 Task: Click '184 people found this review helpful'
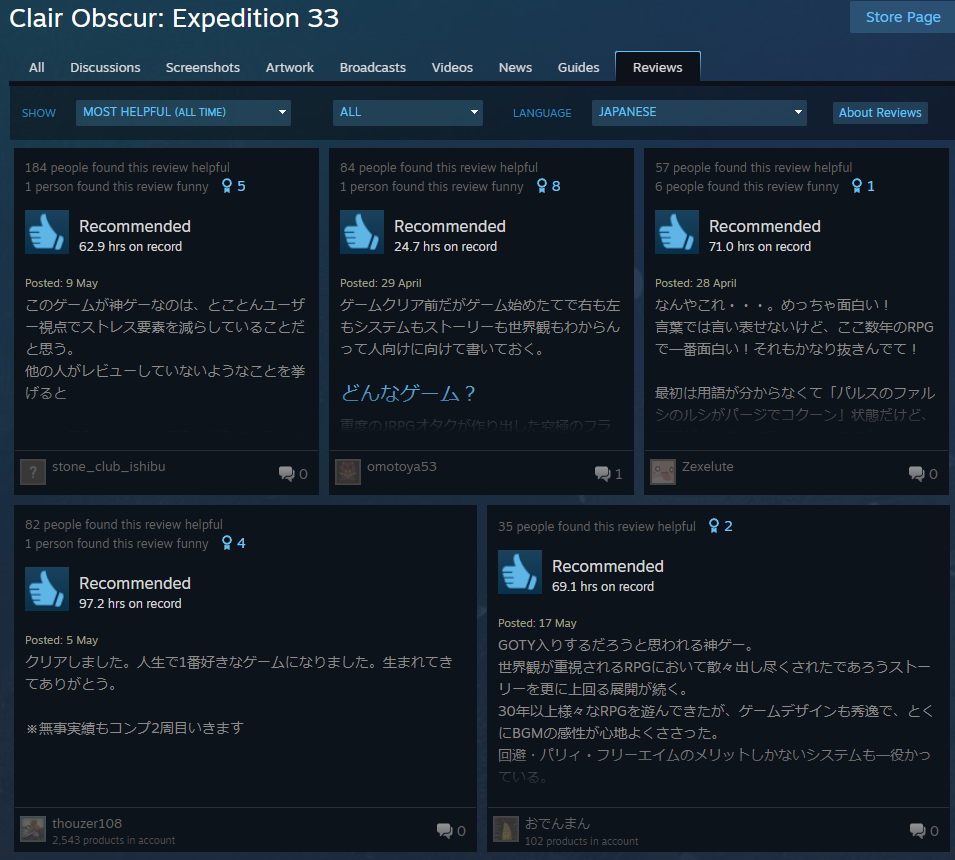[127, 167]
